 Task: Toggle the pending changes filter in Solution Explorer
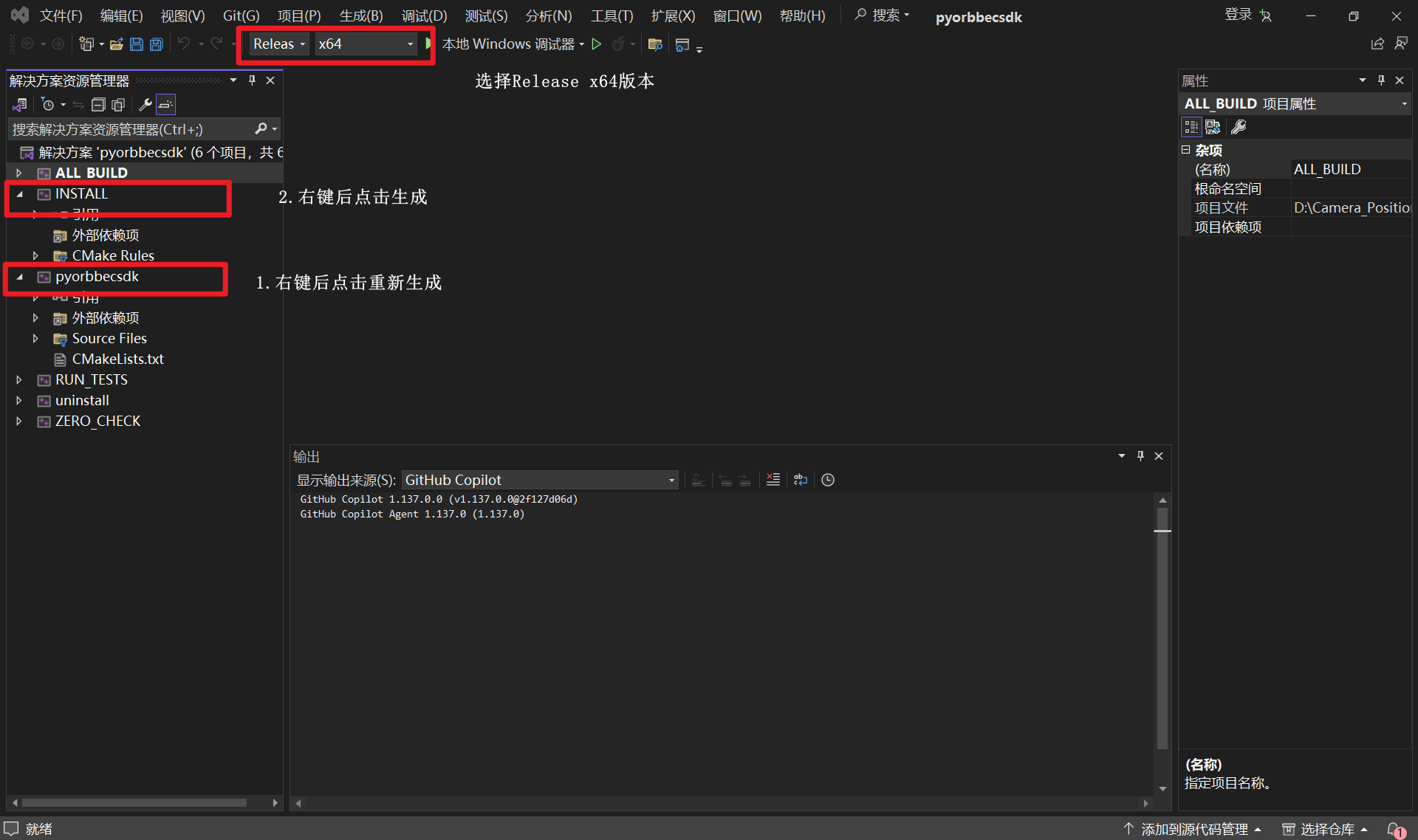48,104
